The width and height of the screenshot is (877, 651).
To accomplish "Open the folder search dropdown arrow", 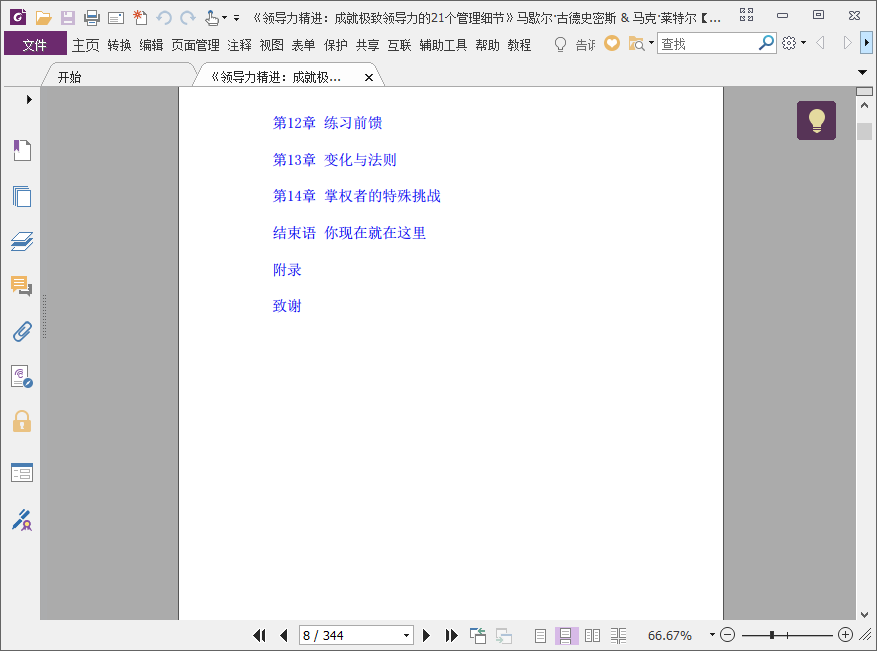I will click(x=652, y=43).
